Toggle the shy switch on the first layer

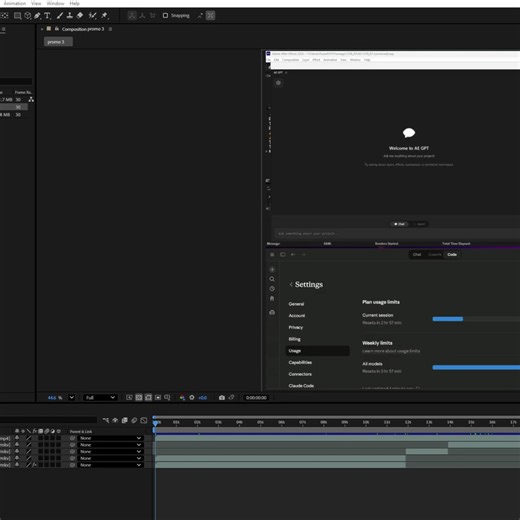17,438
